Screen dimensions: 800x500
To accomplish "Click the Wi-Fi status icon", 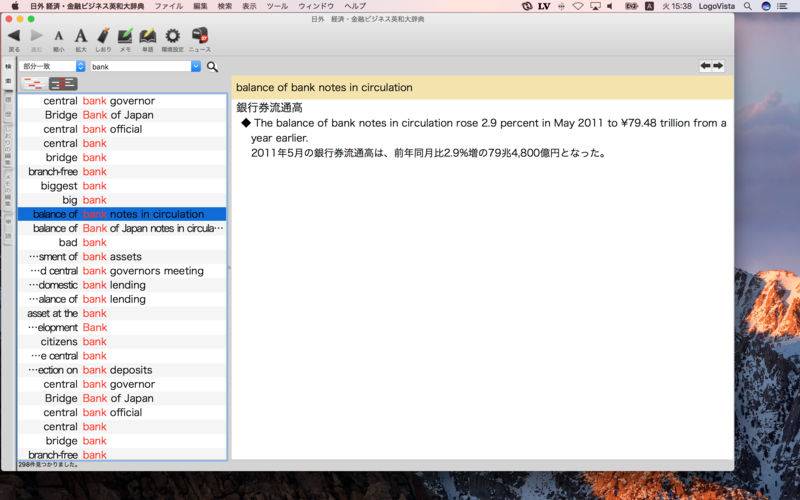I will pyautogui.click(x=578, y=6).
